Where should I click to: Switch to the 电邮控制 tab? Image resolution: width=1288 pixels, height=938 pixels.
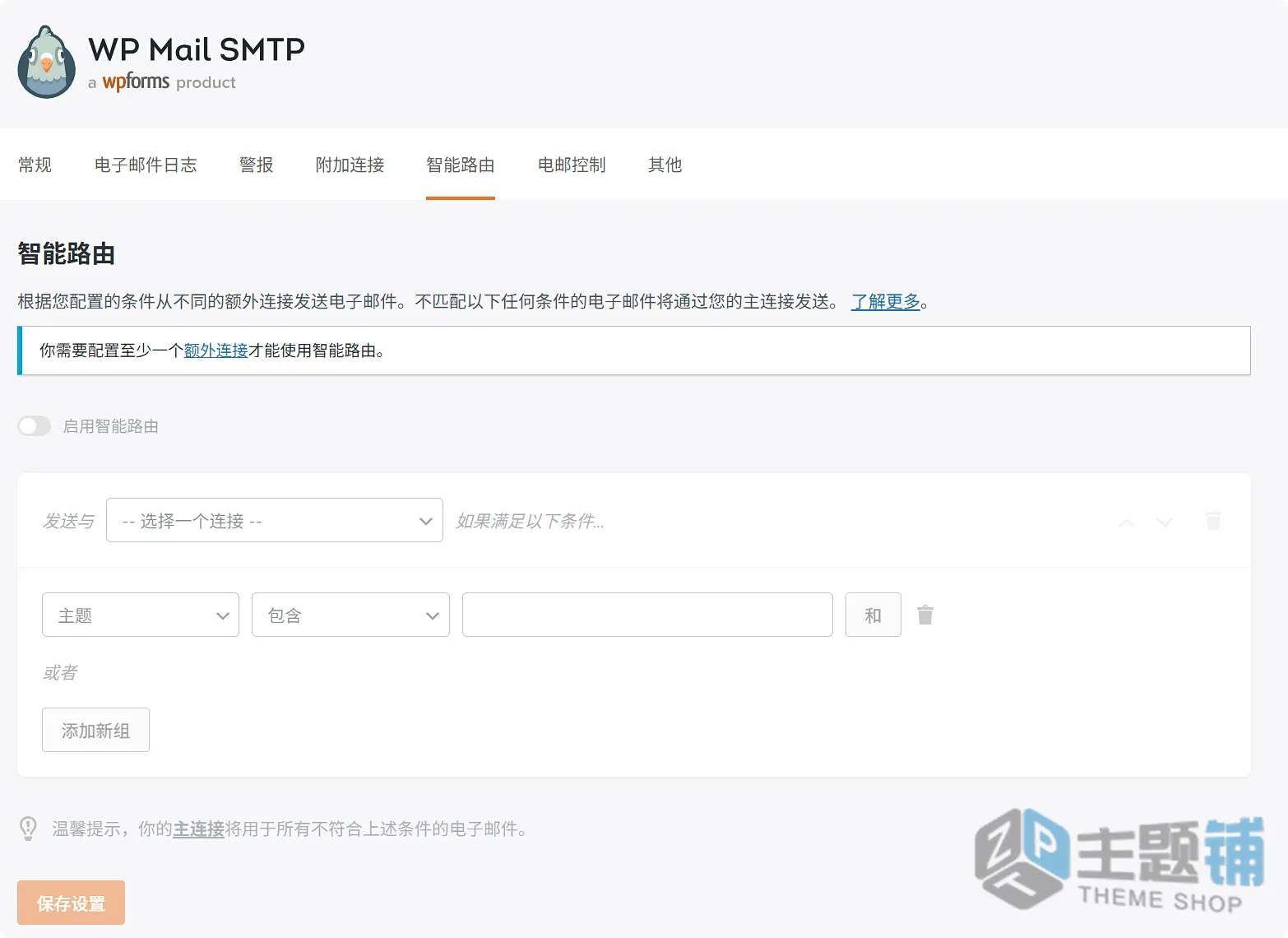(572, 165)
